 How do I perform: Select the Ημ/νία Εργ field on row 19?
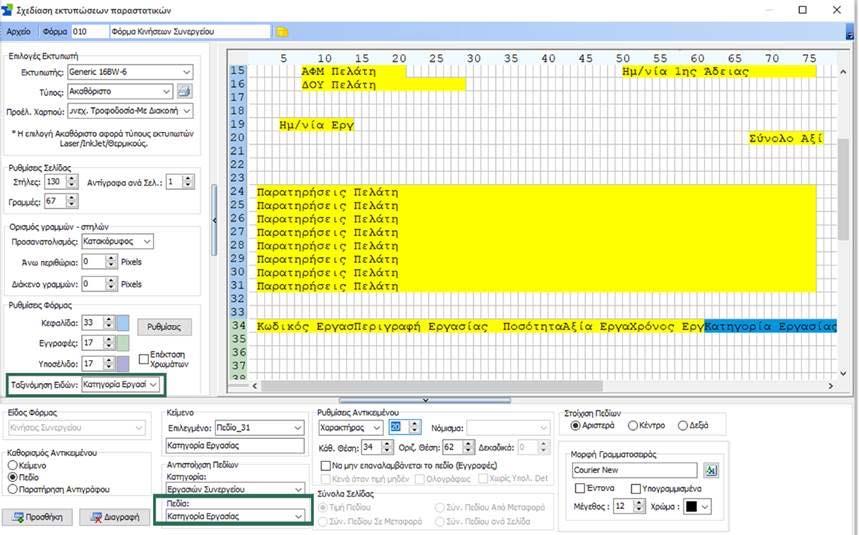(x=316, y=125)
